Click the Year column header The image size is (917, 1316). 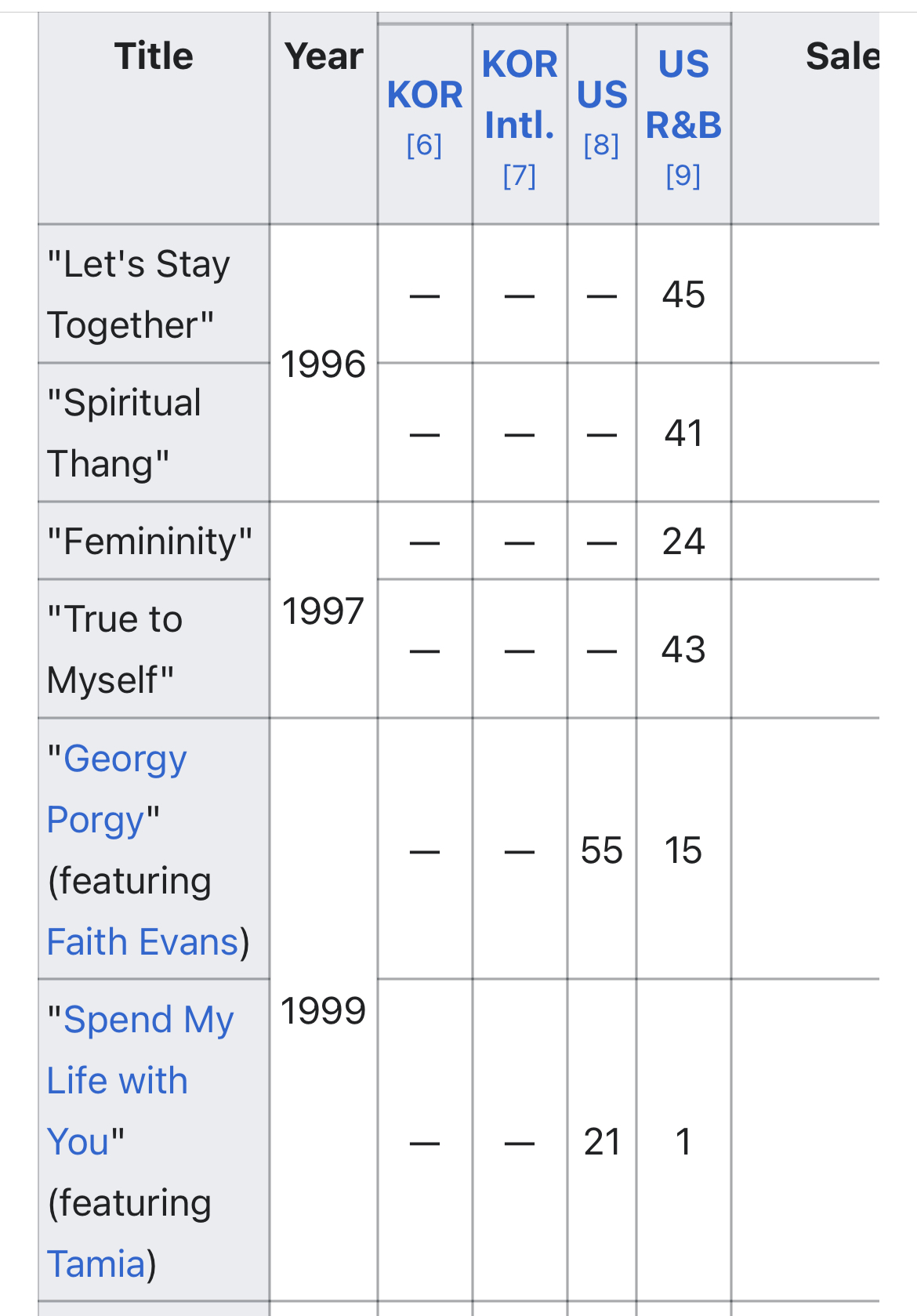click(324, 56)
